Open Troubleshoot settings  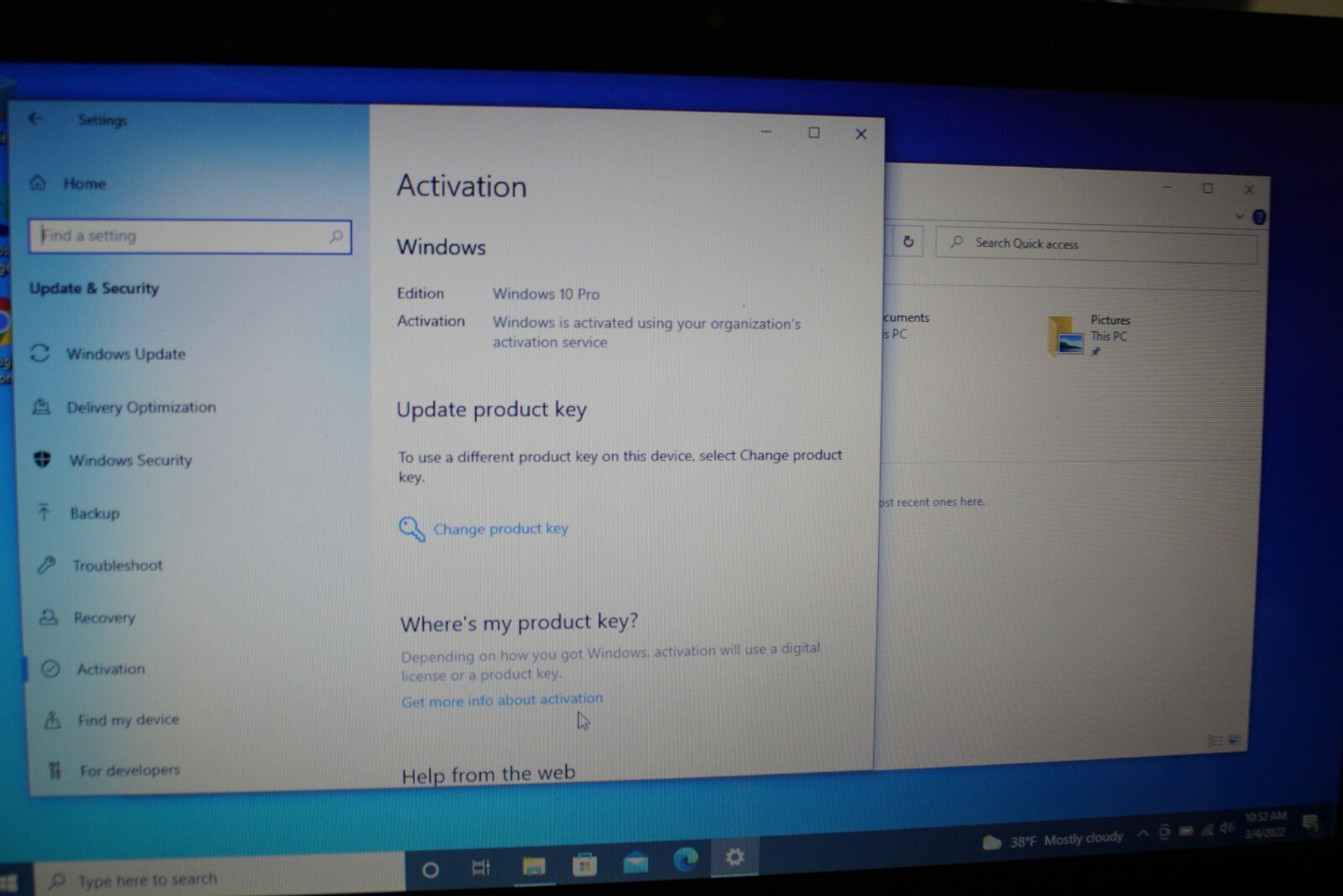pos(100,565)
